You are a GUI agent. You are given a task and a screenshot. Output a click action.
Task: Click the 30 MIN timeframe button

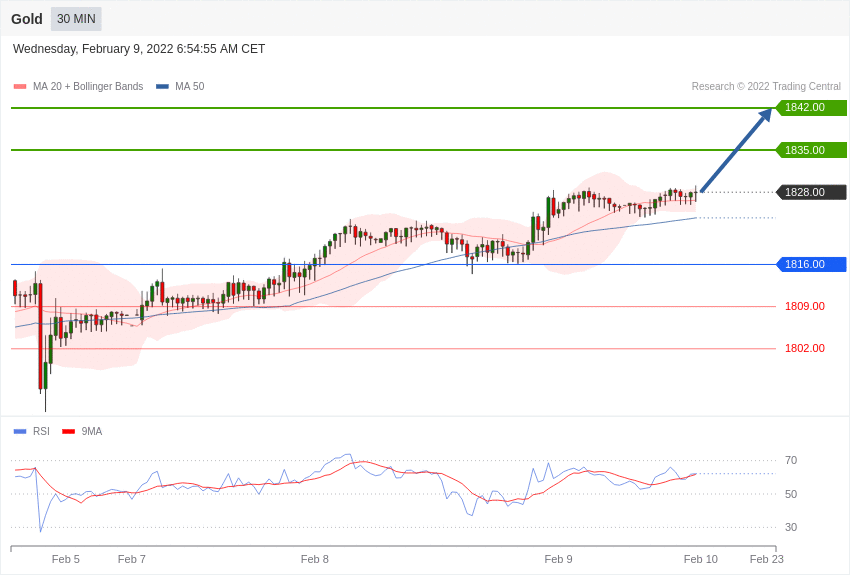tap(76, 19)
